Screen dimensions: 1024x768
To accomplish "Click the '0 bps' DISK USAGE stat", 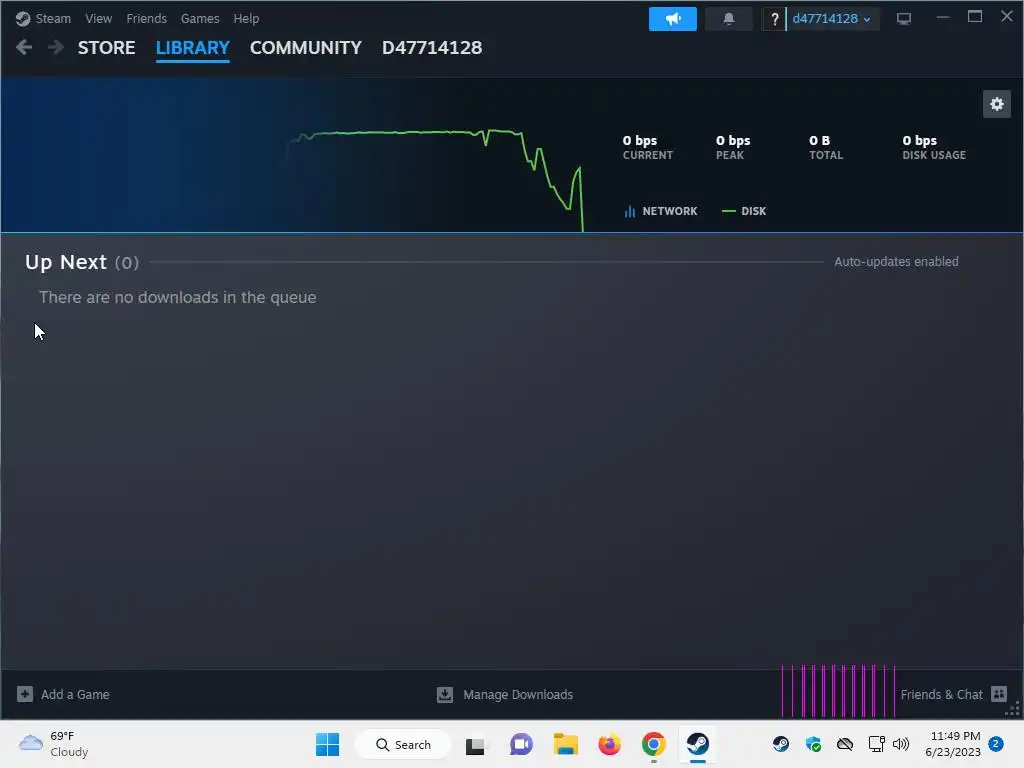I will [934, 147].
